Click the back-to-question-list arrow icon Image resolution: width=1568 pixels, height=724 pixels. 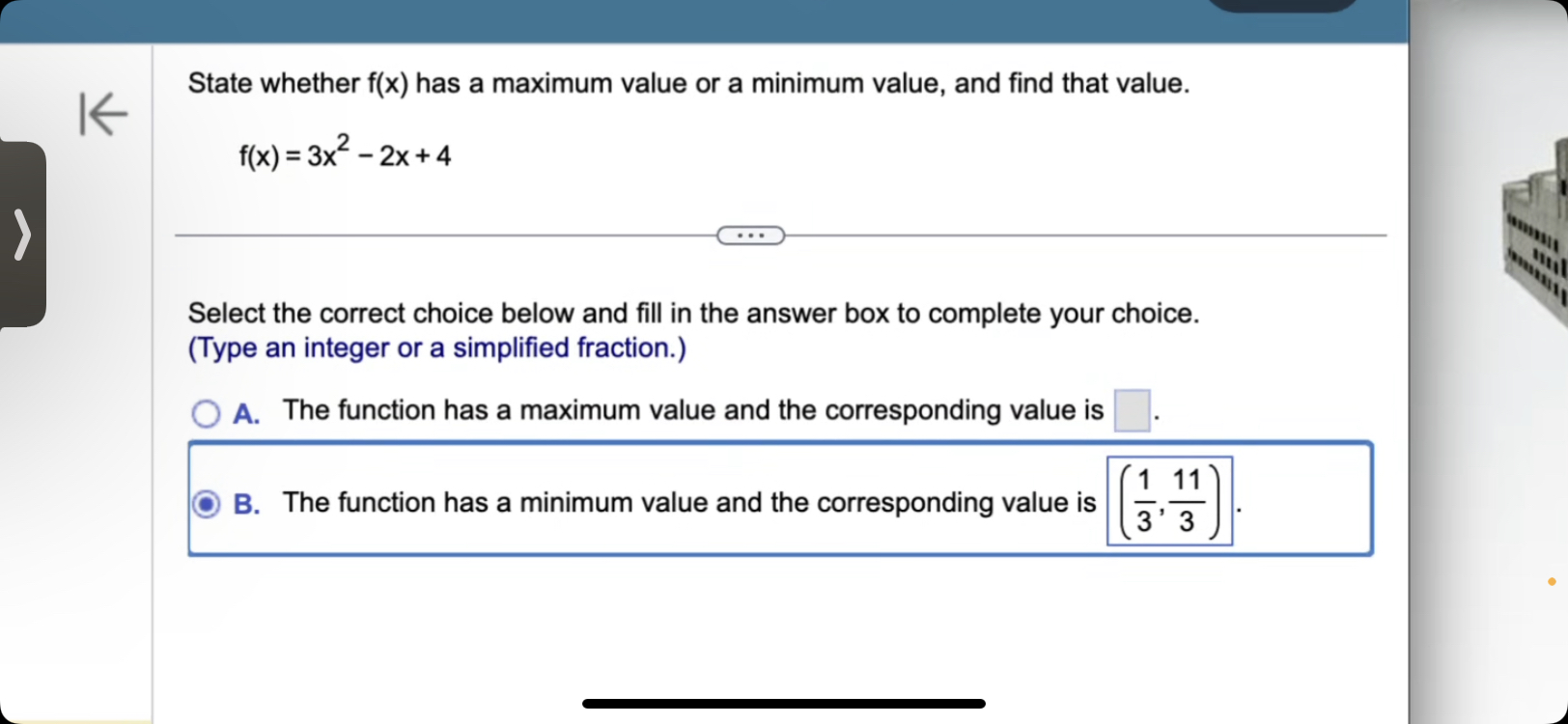point(101,115)
